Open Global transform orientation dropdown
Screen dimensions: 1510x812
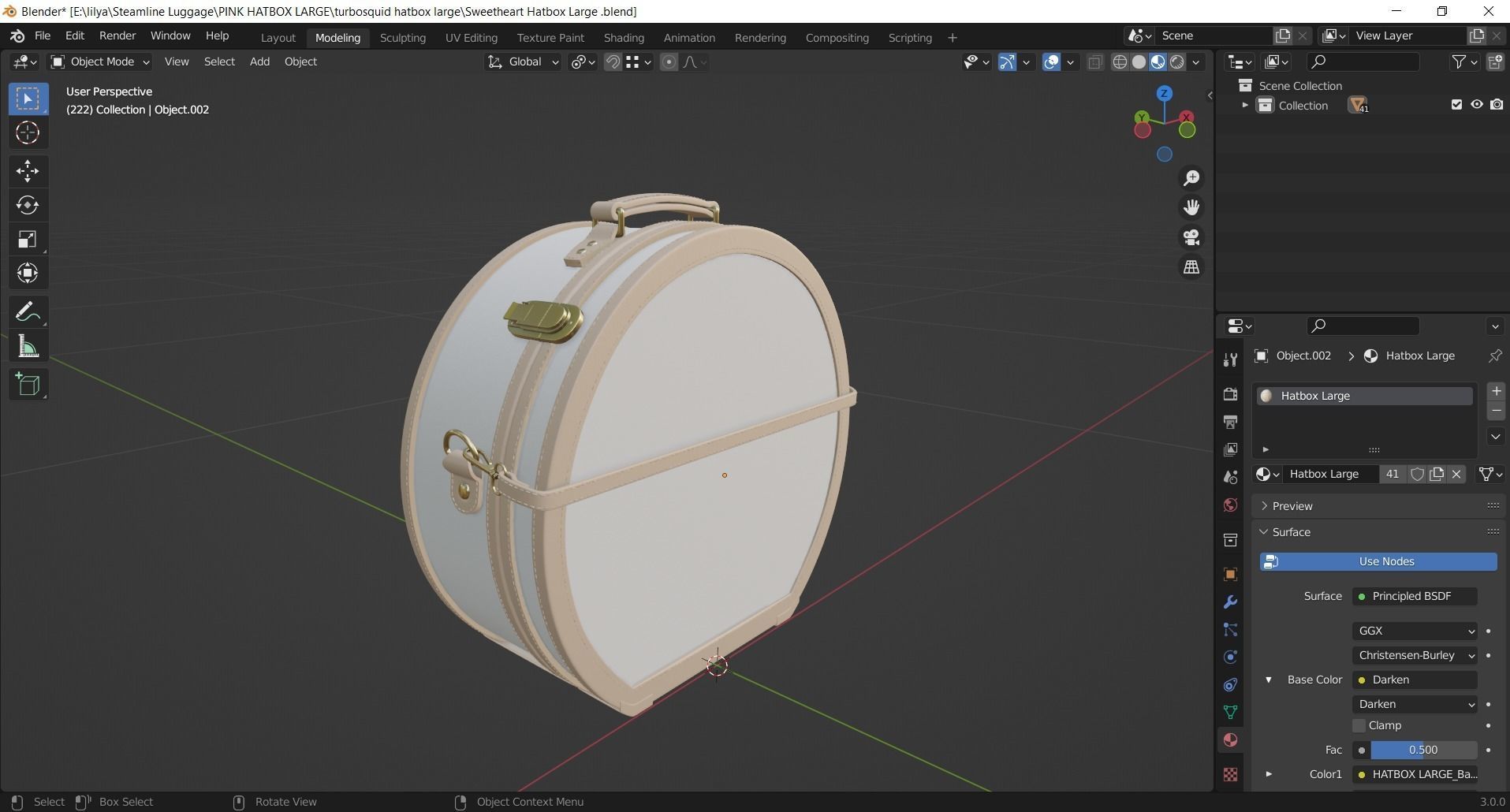pyautogui.click(x=522, y=61)
